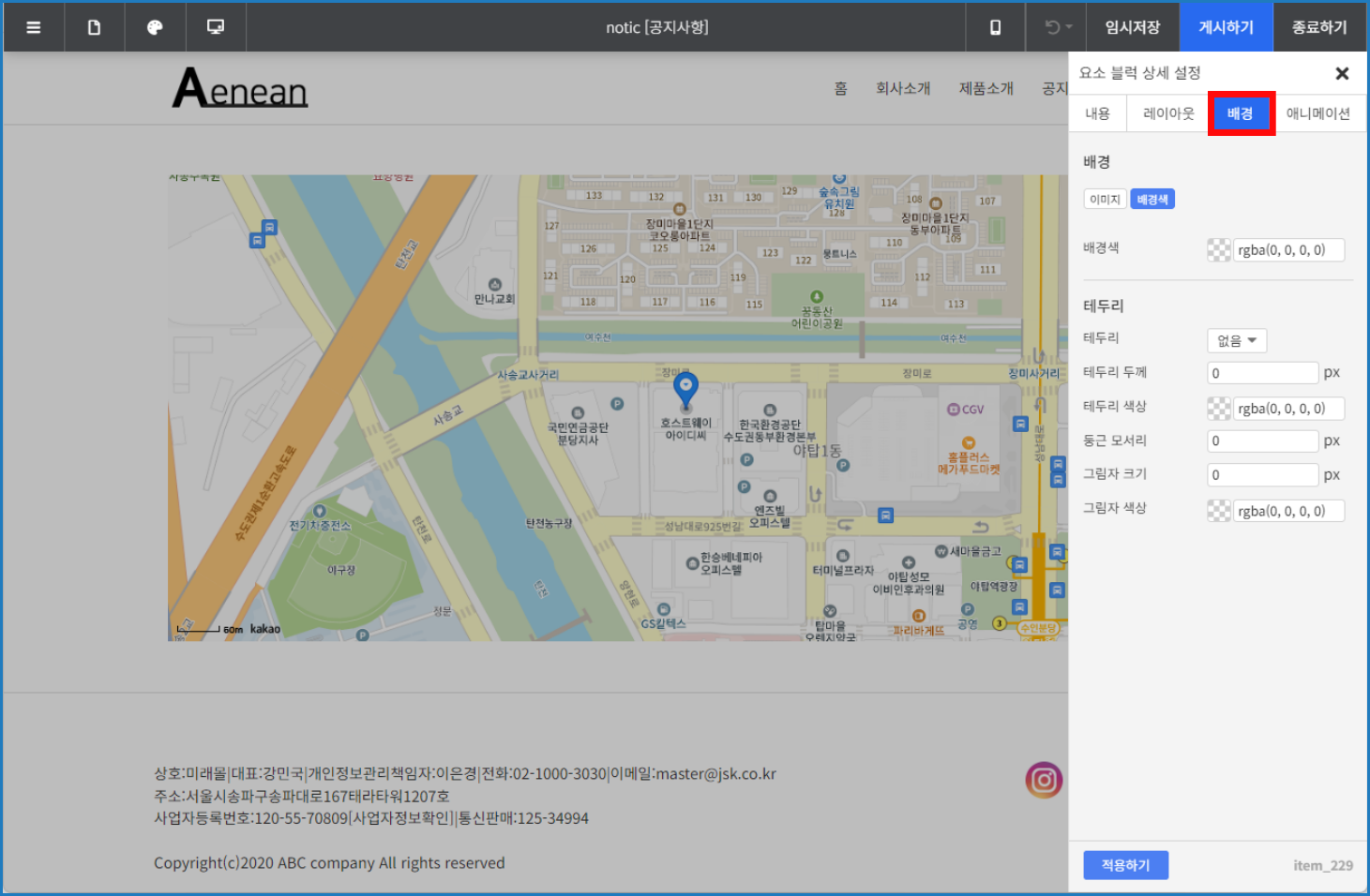Switch to mobile view icon
Viewport: 1370px width, 896px height.
click(996, 27)
